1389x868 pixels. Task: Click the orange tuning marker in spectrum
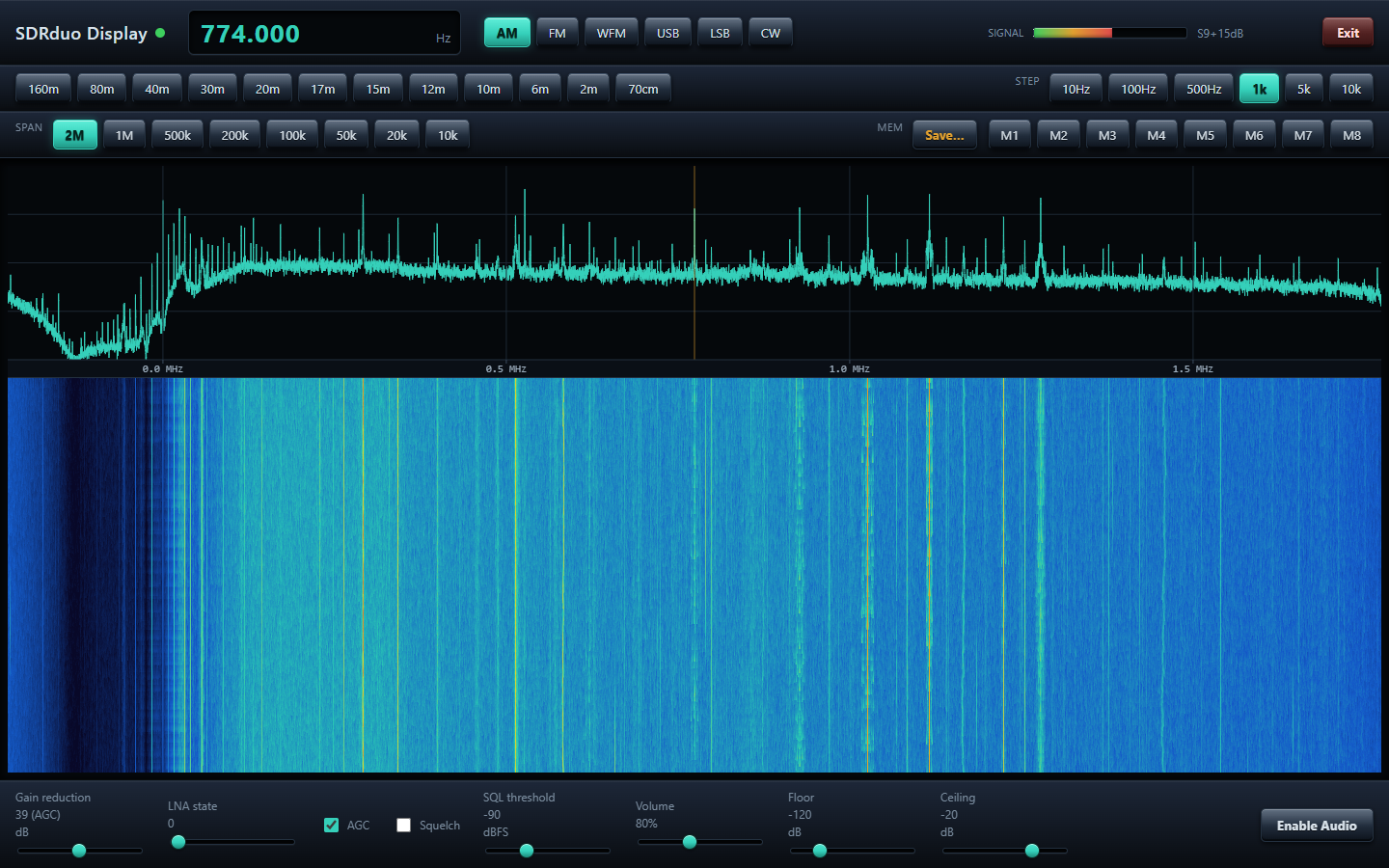[694, 262]
